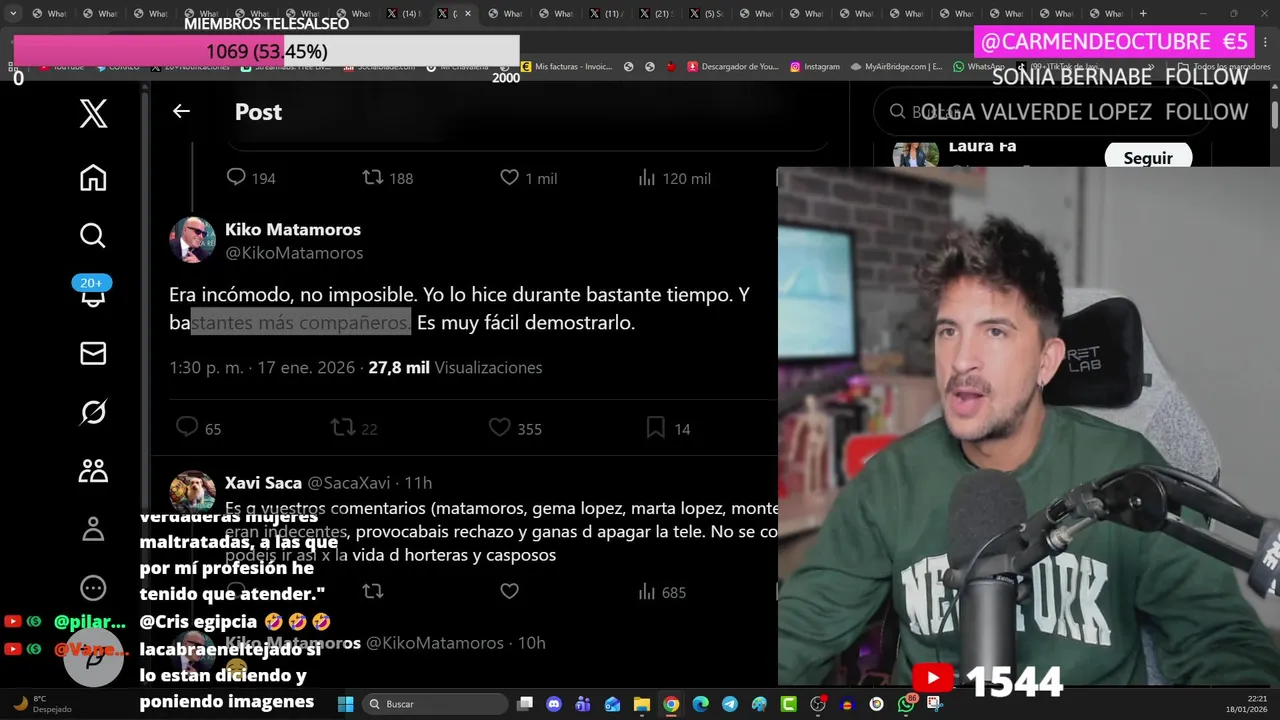The image size is (1280, 720).
Task: Open Kiko Matamoros profile picture
Action: point(192,240)
